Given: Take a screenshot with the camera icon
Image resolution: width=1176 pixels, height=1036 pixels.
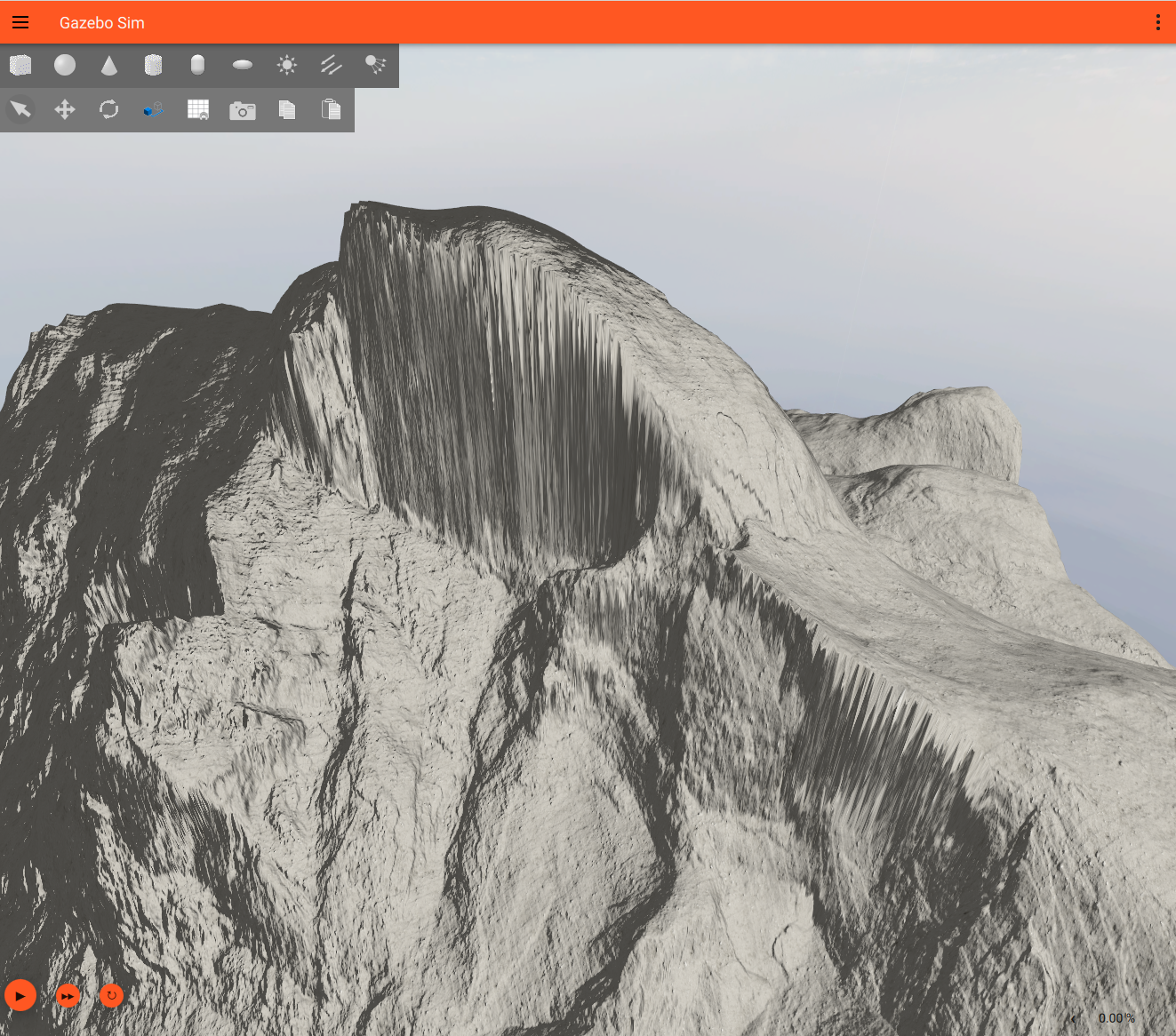Looking at the screenshot, I should (242, 110).
